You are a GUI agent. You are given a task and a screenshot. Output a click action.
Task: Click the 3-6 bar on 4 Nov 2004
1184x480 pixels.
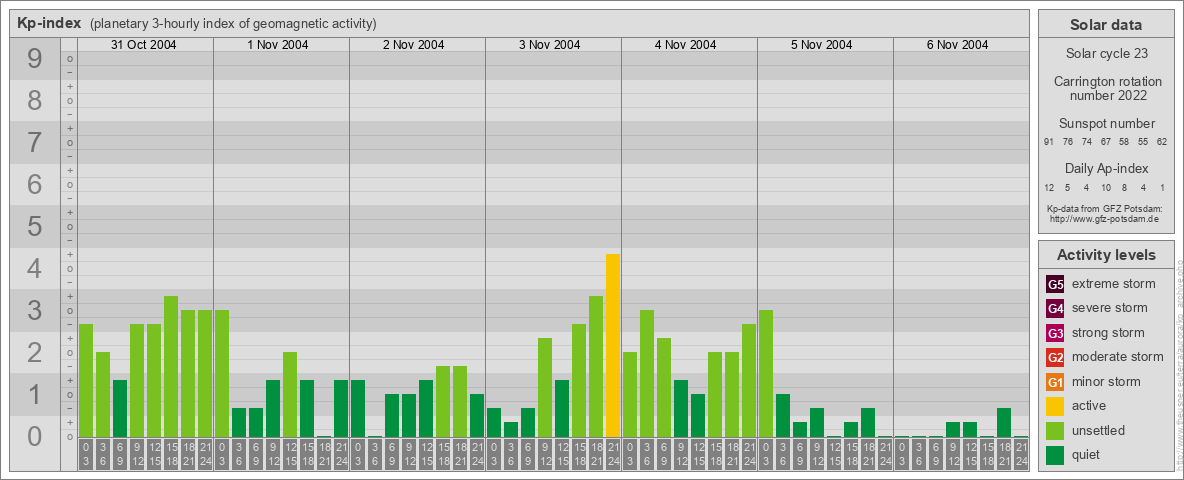pos(646,374)
